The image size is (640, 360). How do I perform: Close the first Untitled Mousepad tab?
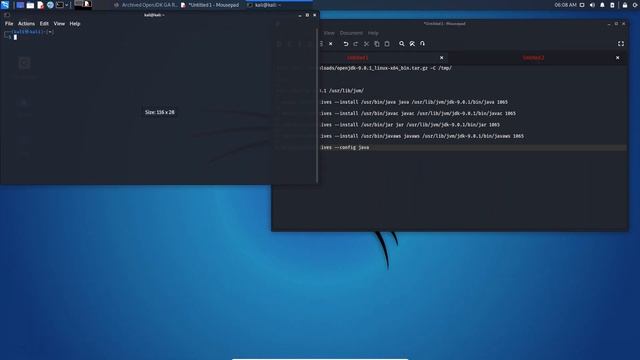click(442, 58)
